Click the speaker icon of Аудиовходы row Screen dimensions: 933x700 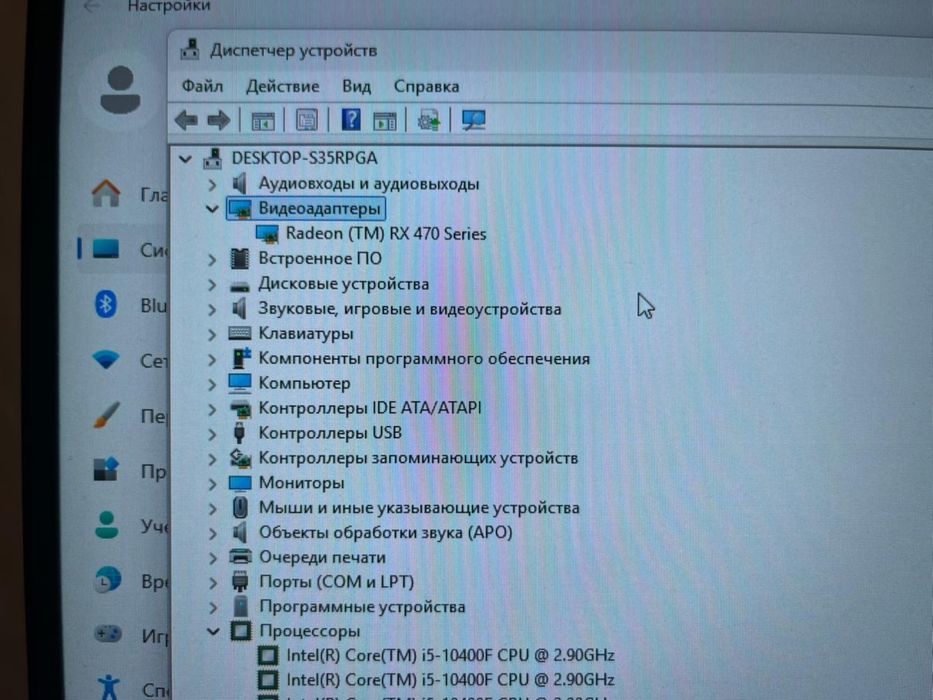pos(239,183)
